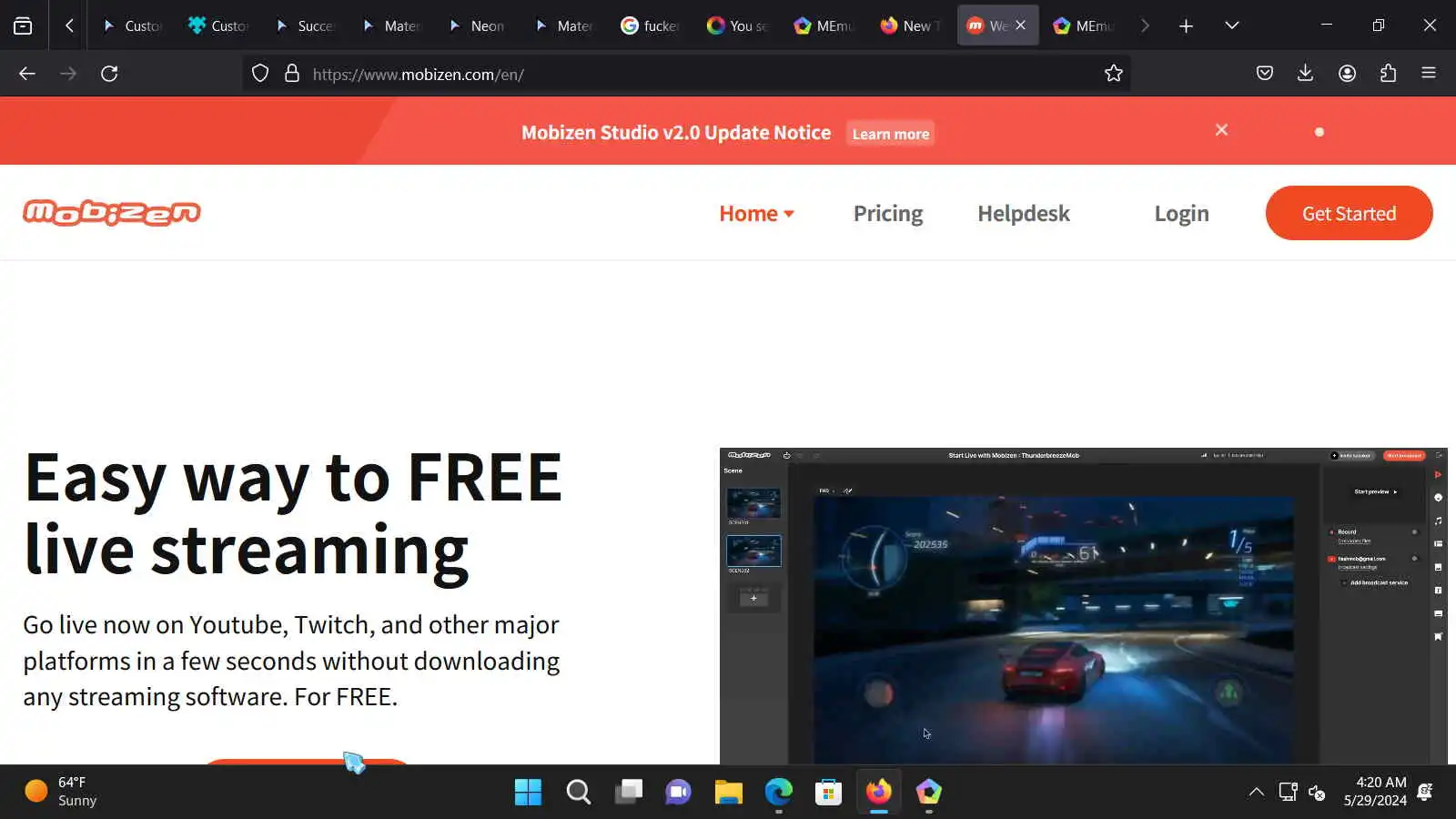Screen dimensions: 1456x819
Task: Open the Pricing page
Action: [888, 214]
